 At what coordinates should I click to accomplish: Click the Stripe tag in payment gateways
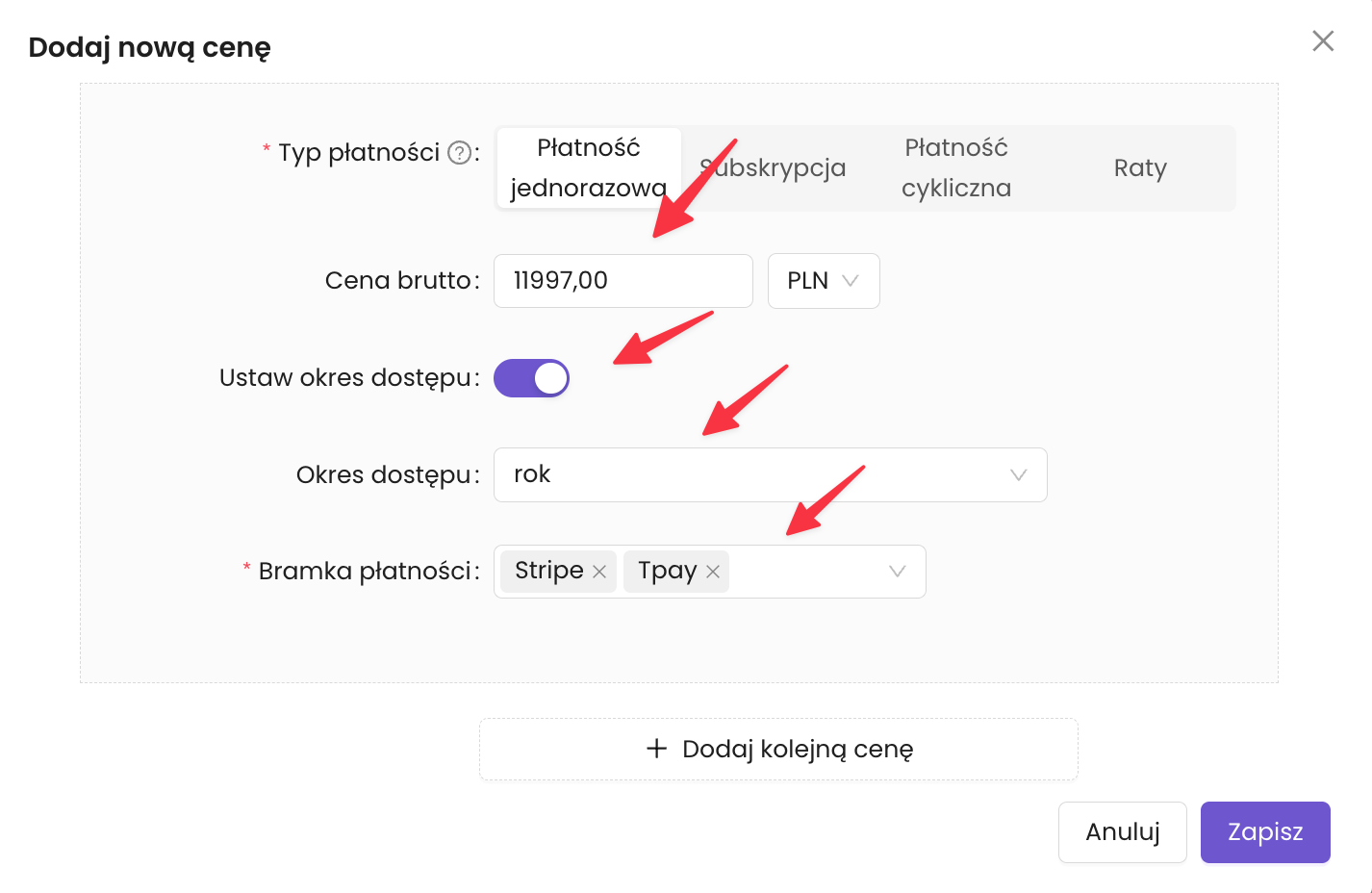click(548, 571)
